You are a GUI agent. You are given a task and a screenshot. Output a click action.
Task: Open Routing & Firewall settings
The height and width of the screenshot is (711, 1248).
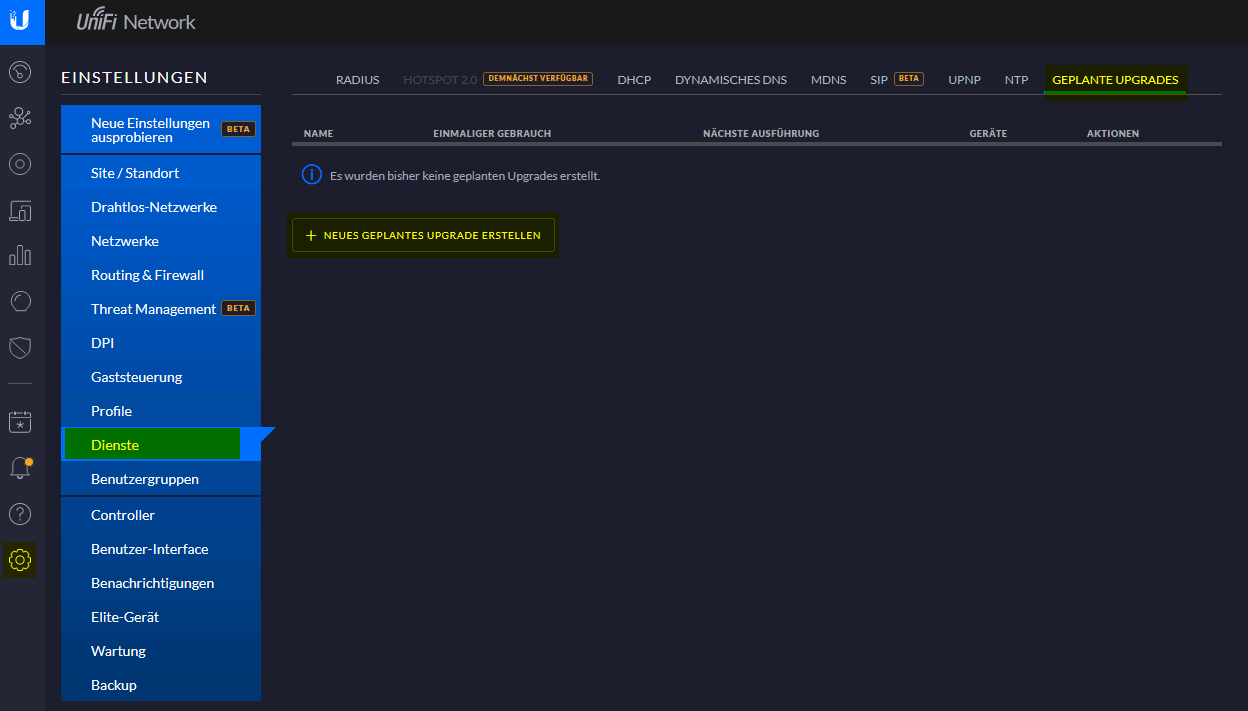[x=161, y=275]
